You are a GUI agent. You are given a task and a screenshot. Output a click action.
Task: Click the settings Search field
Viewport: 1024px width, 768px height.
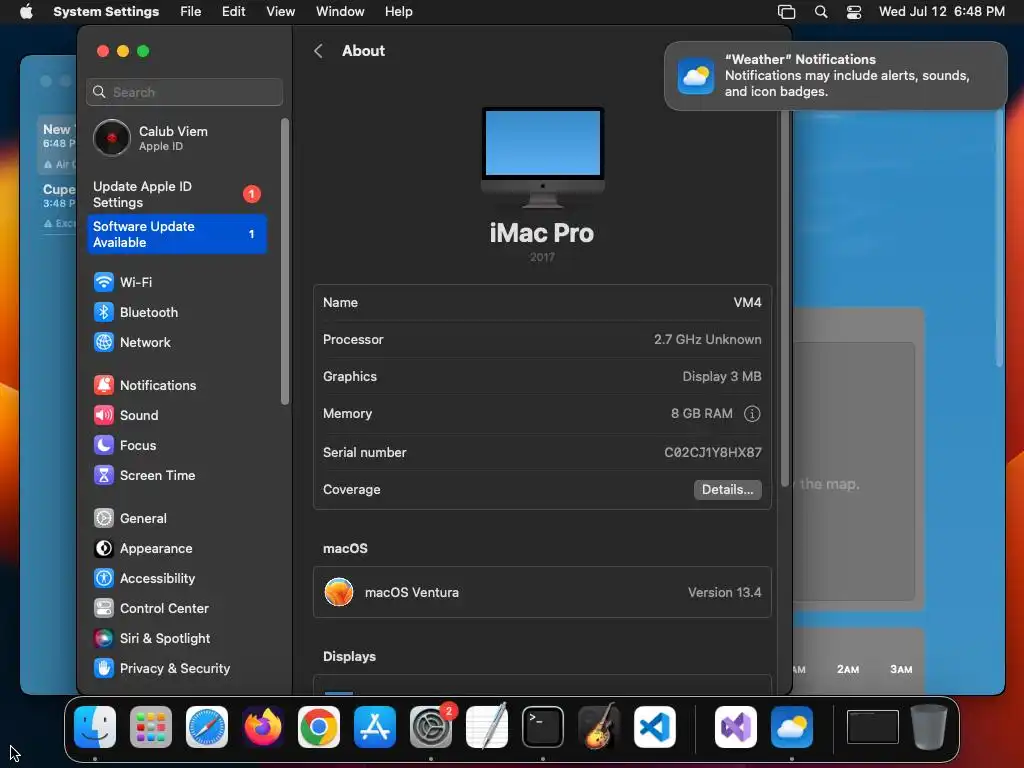[x=184, y=92]
